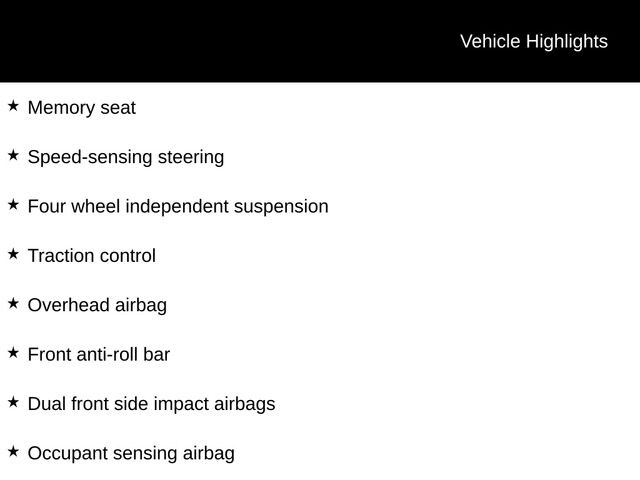Click the Four wheel independent suspension text
The width and height of the screenshot is (640, 480).
177,207
